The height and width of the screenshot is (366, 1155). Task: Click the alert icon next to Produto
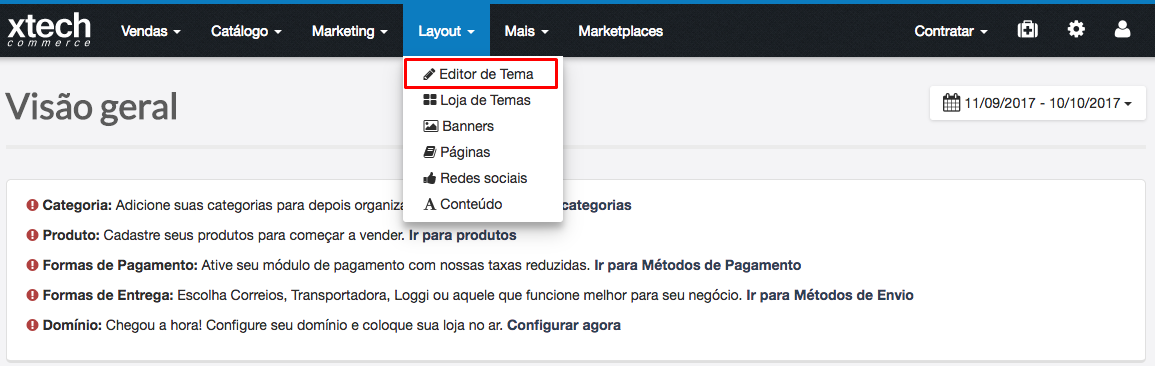point(32,235)
